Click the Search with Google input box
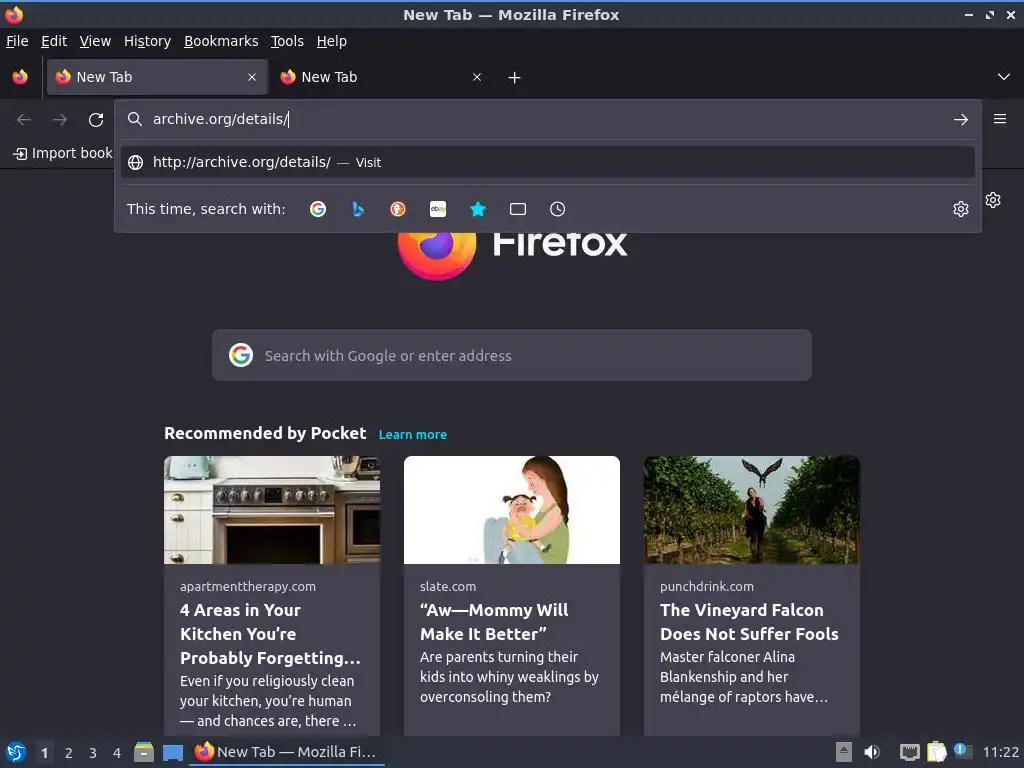The image size is (1024, 768). (512, 355)
